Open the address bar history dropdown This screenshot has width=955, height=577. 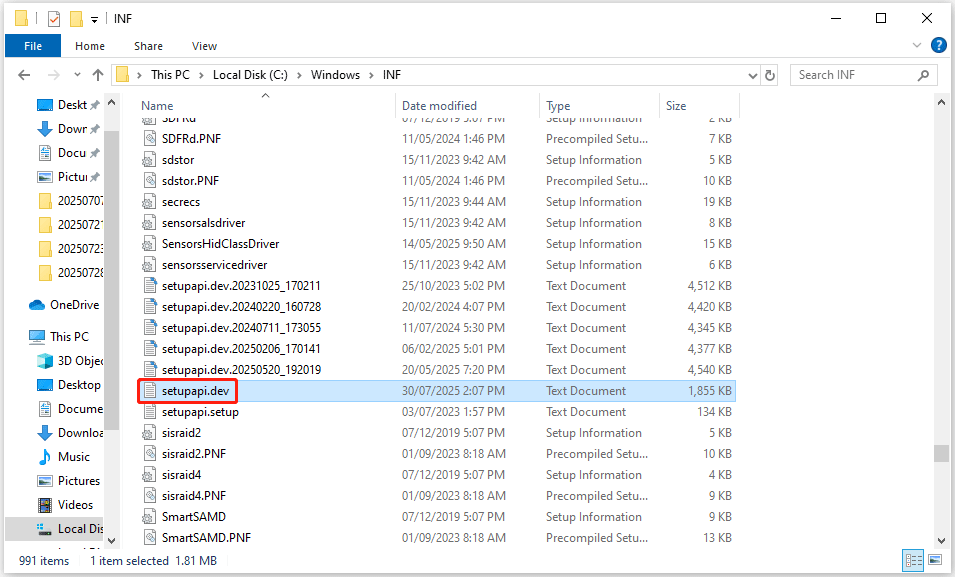[752, 74]
